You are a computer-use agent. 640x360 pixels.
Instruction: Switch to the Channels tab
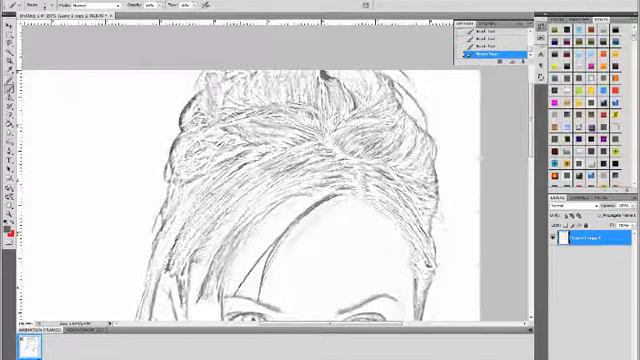[x=579, y=198]
